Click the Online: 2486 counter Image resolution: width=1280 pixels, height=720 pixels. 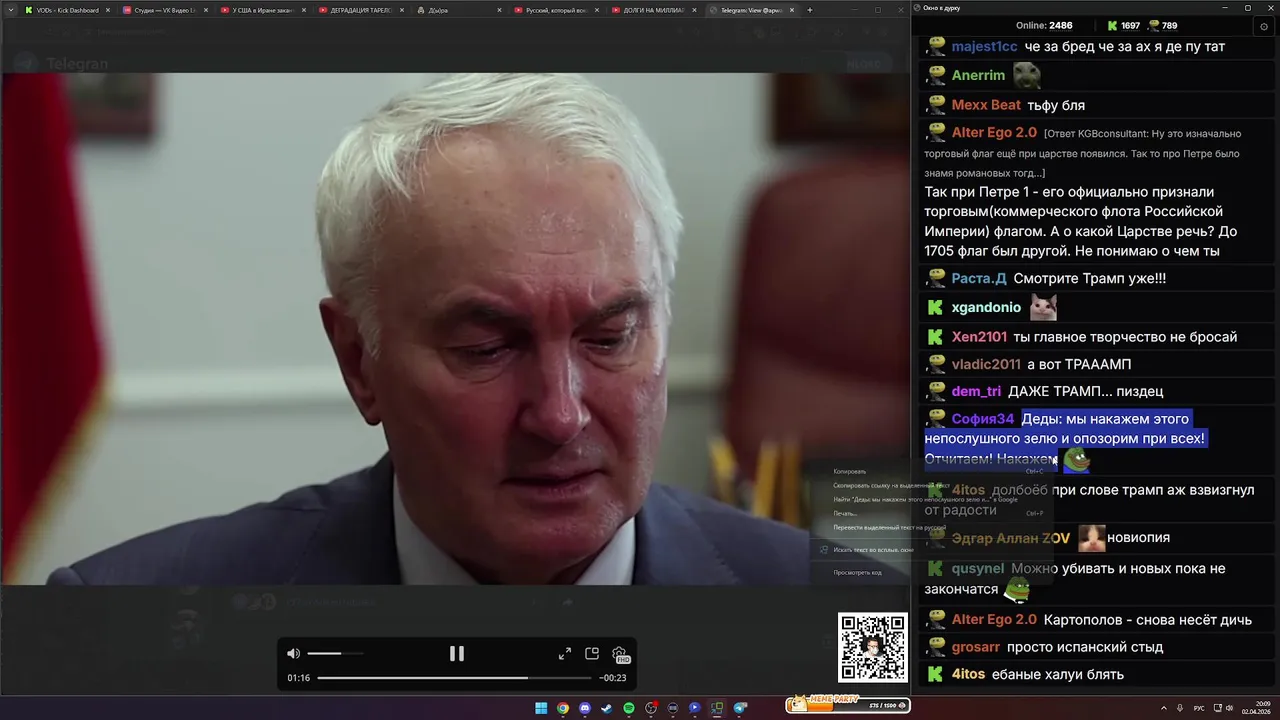[1044, 26]
